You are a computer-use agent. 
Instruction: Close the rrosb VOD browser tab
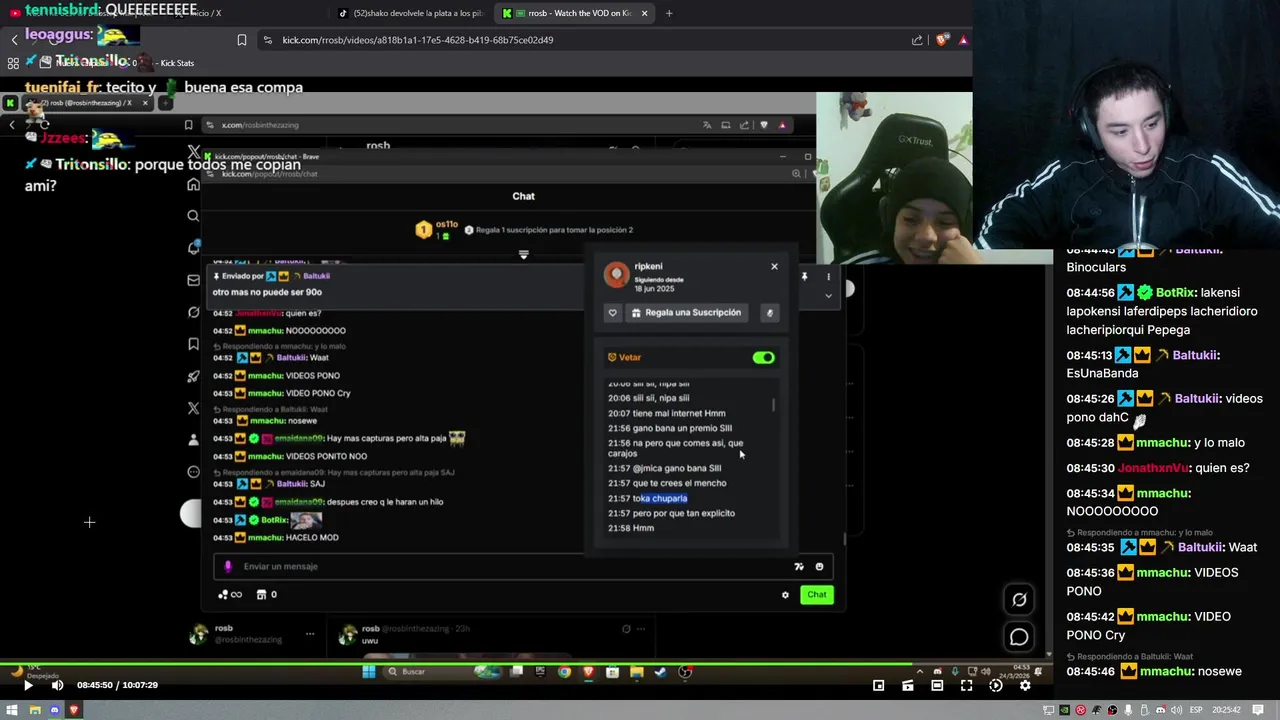[x=644, y=13]
